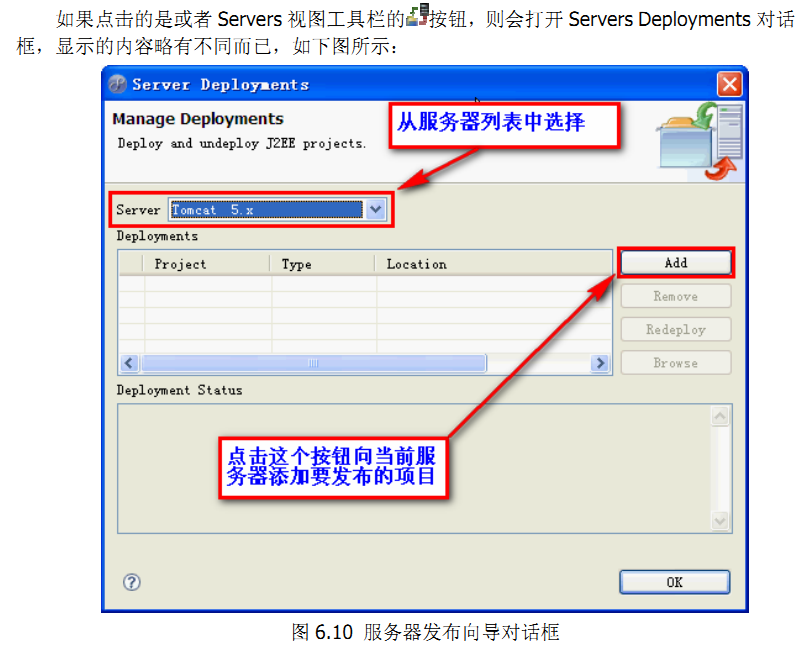Screen dimensions: 808x650
Task: Click the Deployment Status label
Action: click(179, 390)
